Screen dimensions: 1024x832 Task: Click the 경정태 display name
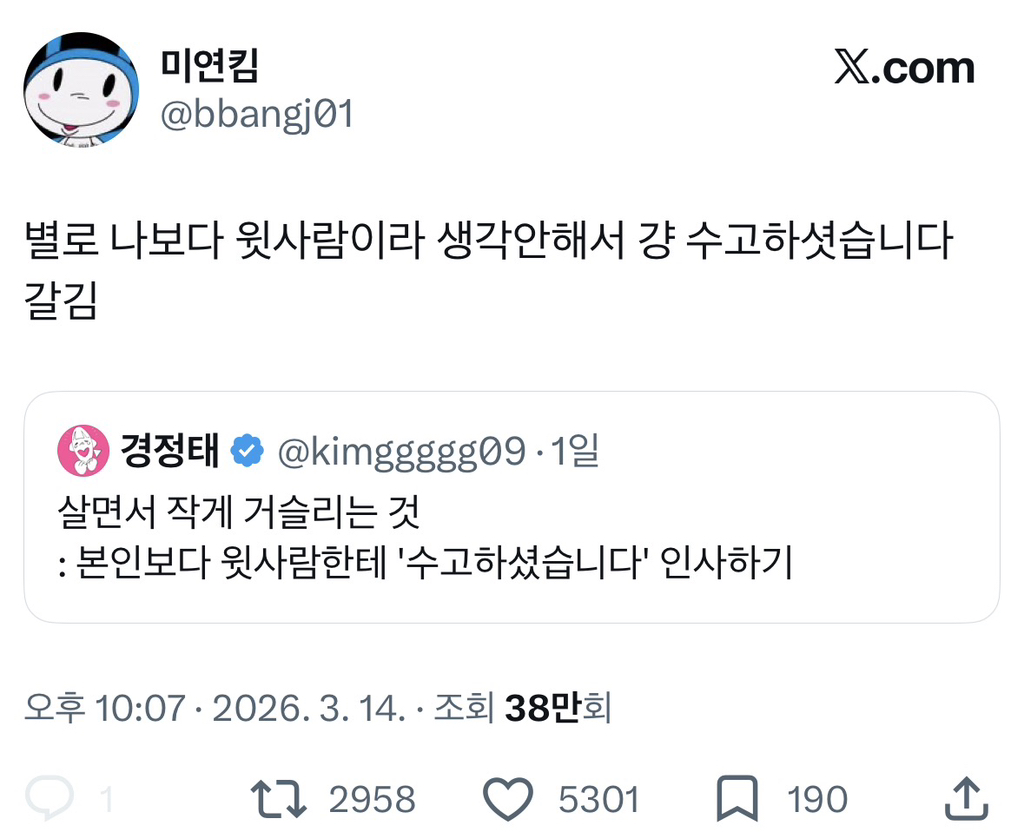click(x=170, y=452)
